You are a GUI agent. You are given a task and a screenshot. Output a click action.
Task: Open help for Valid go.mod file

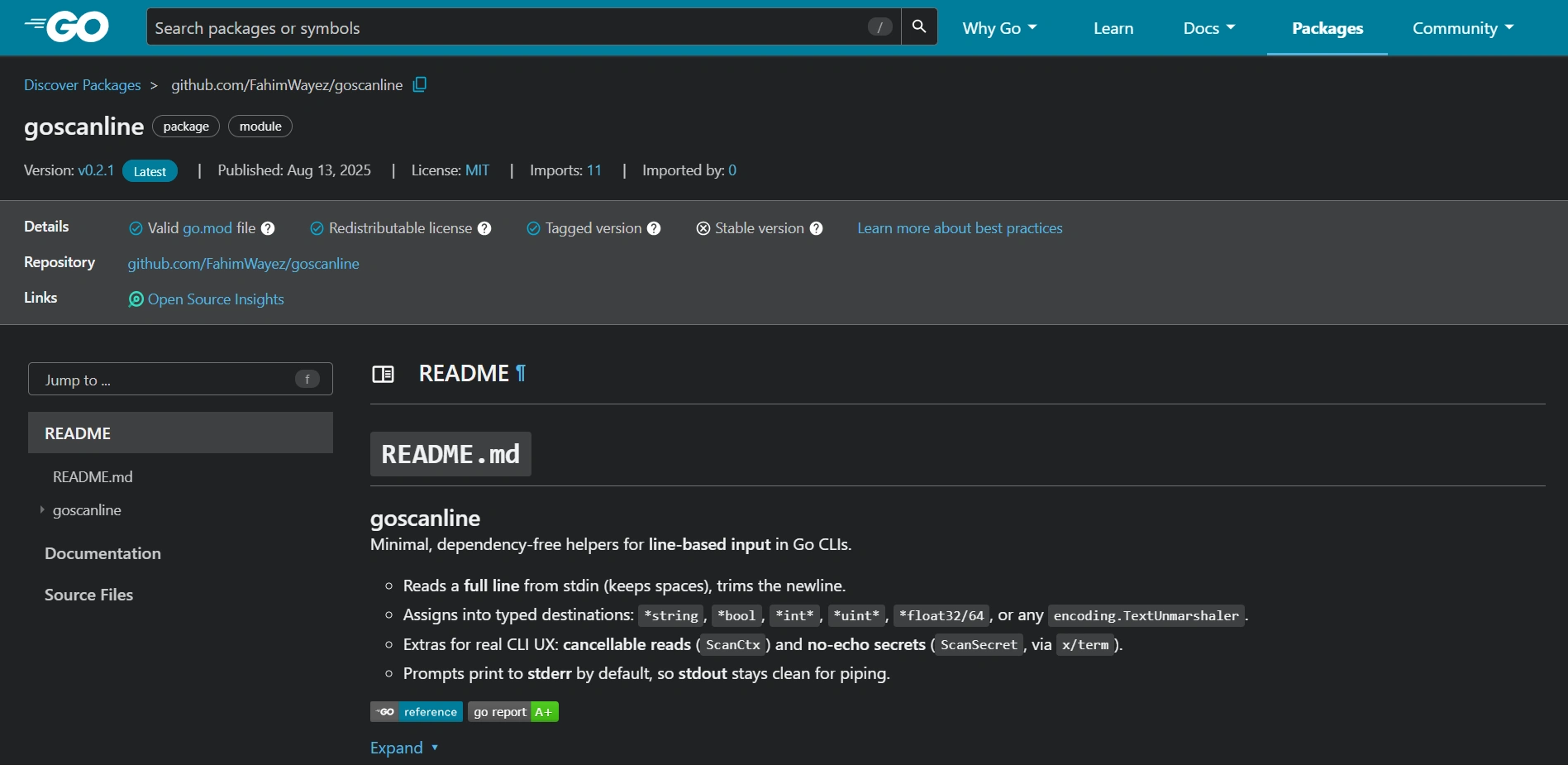(268, 228)
